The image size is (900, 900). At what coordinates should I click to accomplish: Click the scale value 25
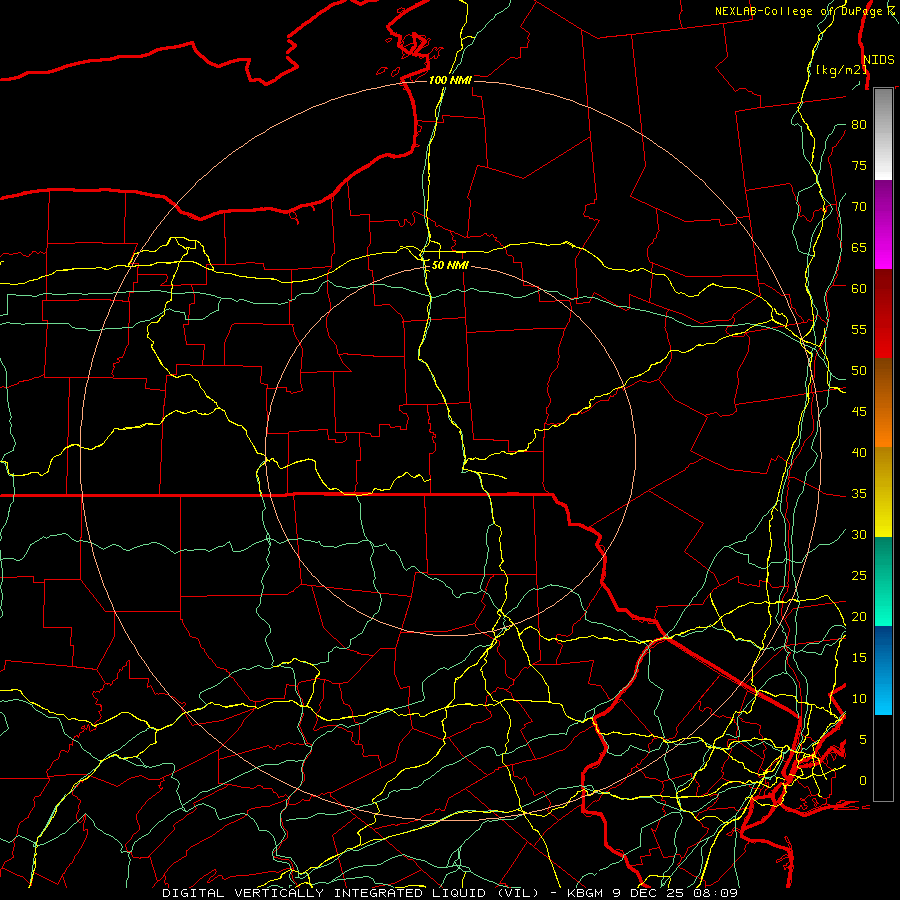[x=859, y=576]
